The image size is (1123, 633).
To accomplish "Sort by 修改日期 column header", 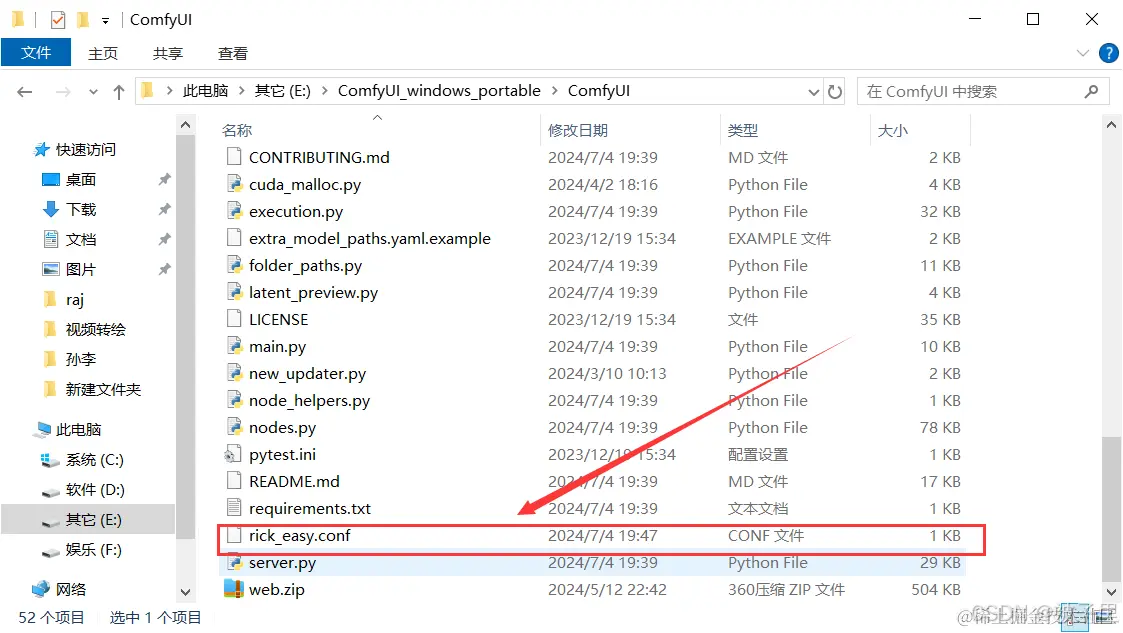I will [x=577, y=130].
